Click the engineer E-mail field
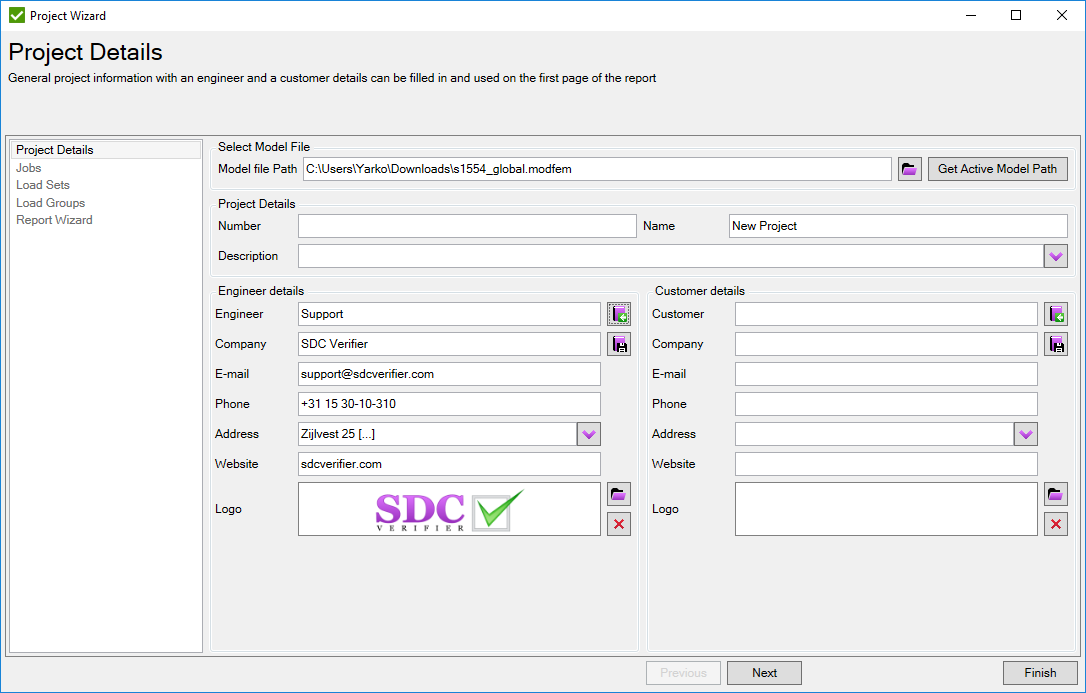Screen dimensions: 1086x693 [x=449, y=375]
